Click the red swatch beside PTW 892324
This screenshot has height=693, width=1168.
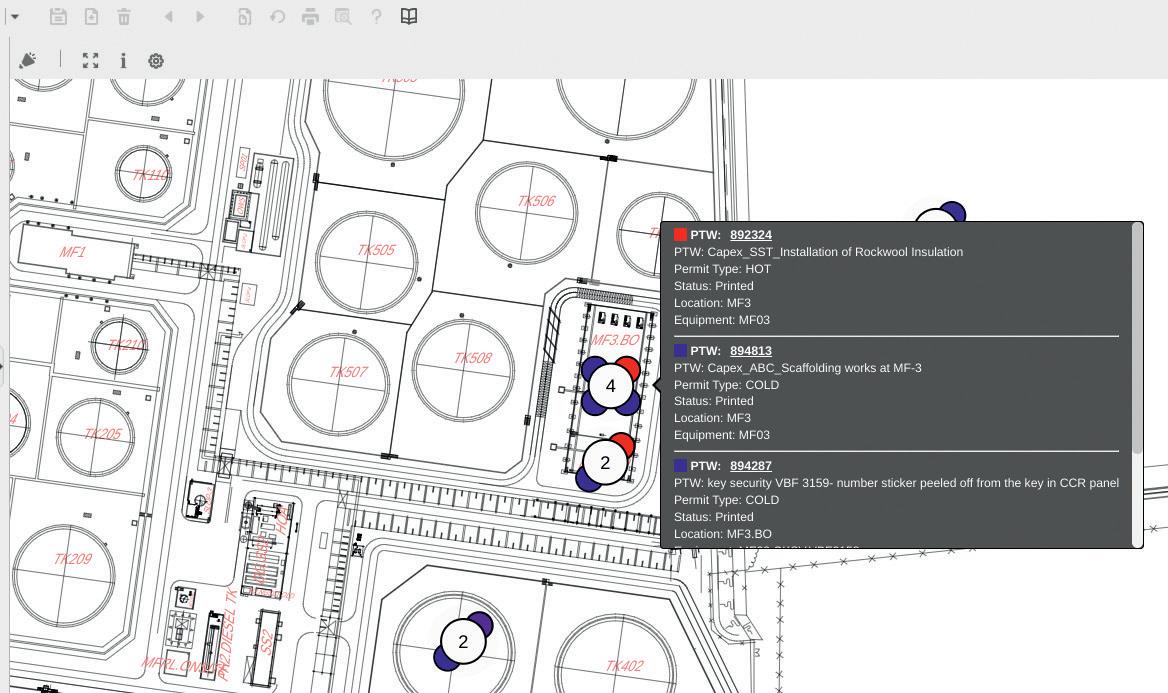[x=681, y=235]
